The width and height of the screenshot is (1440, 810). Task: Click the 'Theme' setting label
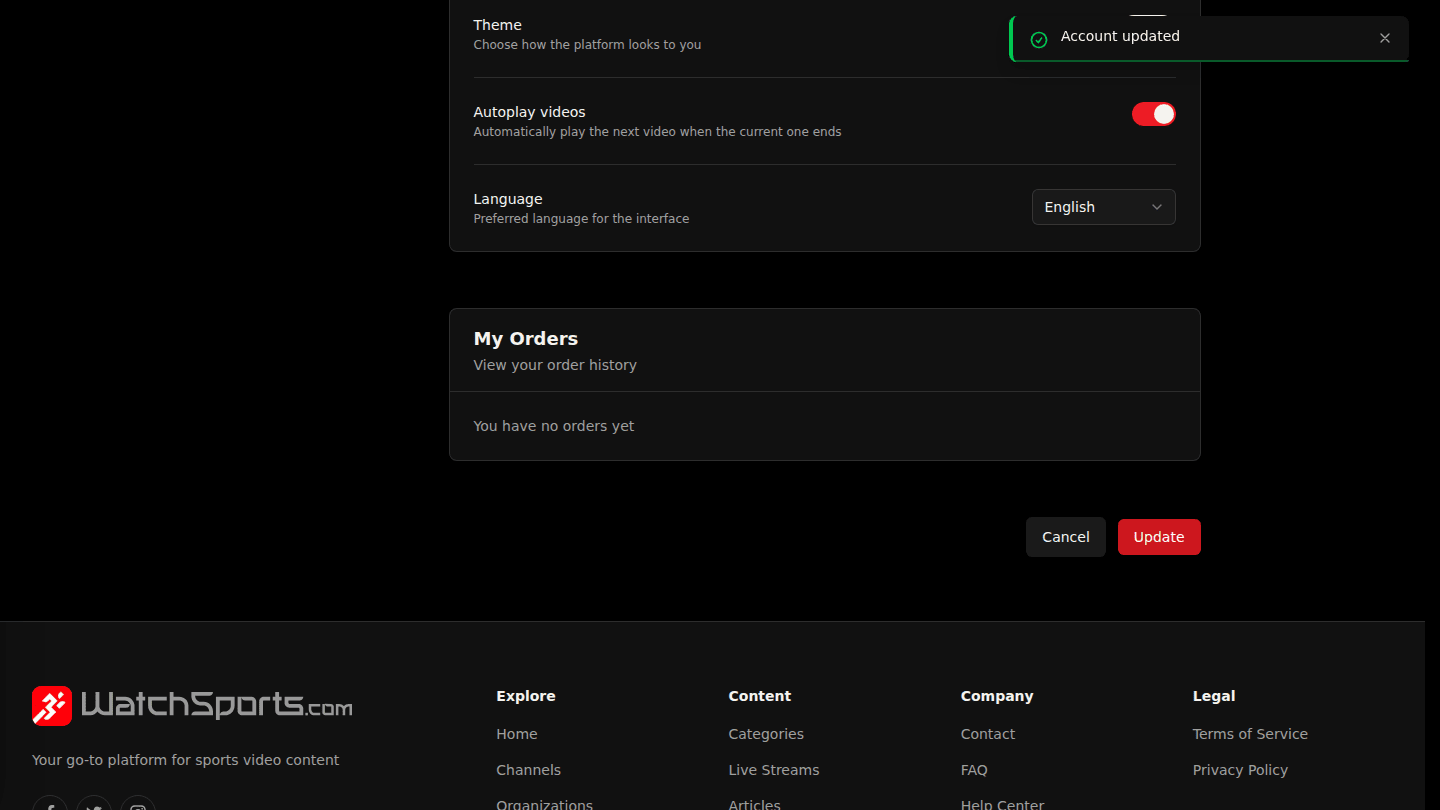[498, 25]
